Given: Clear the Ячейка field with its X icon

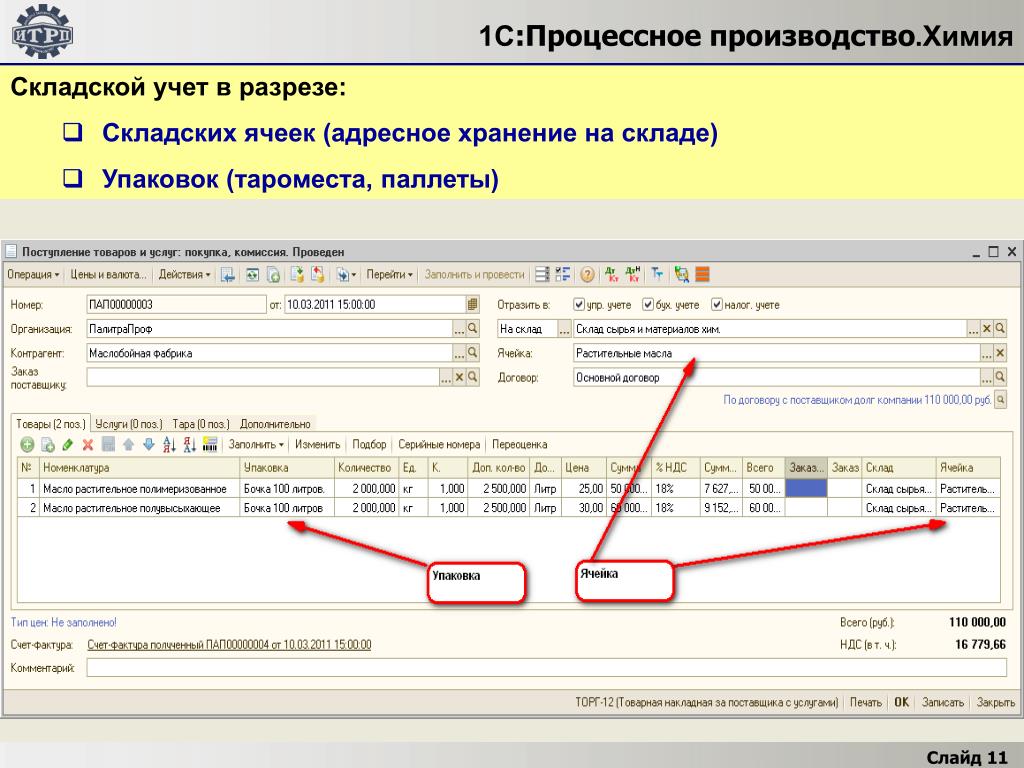Looking at the screenshot, I should pyautogui.click(x=1000, y=353).
